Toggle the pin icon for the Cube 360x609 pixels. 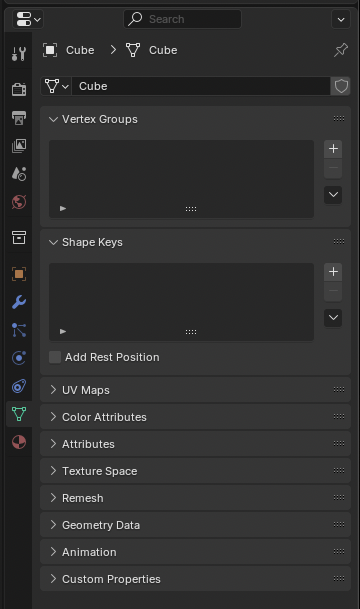[x=341, y=50]
